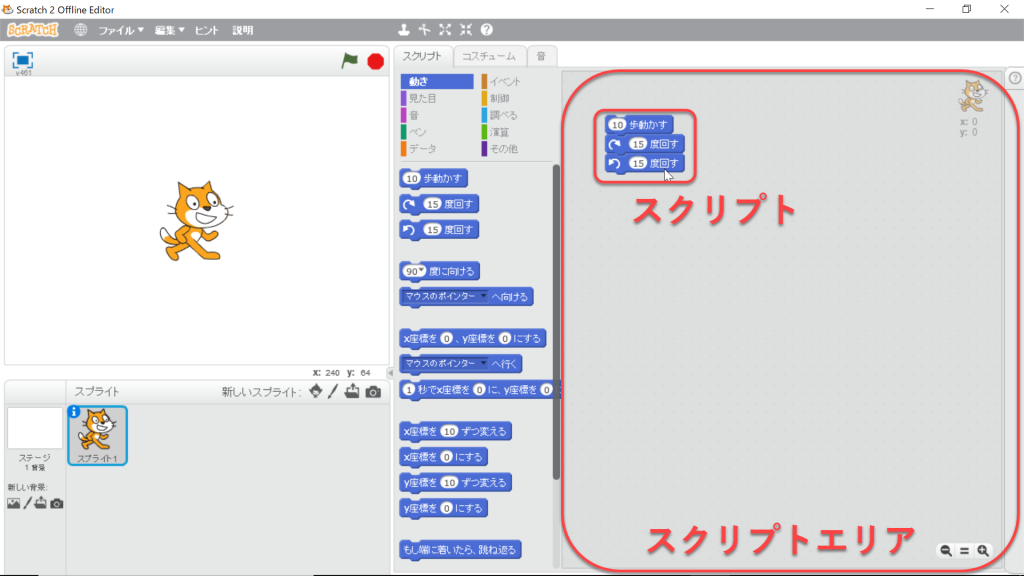Collapse the stage with the small arrow
This screenshot has height=576, width=1024.
[390, 373]
